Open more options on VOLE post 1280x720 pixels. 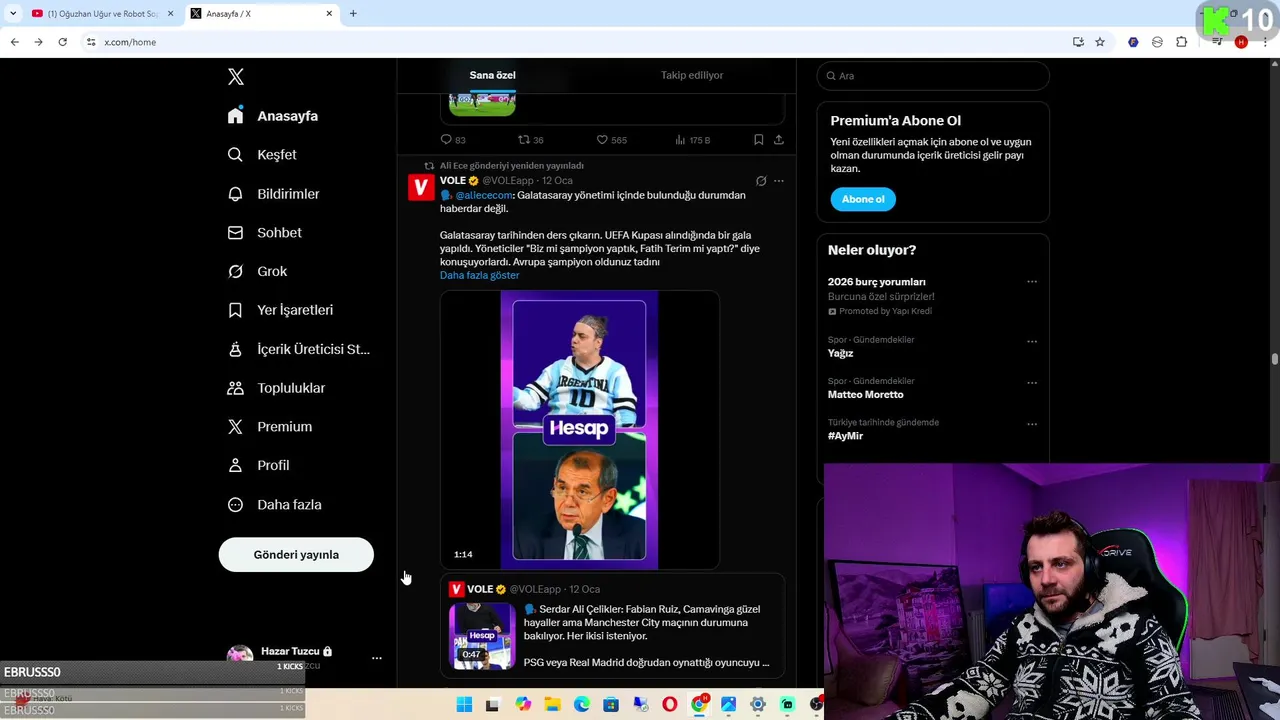[x=779, y=181]
